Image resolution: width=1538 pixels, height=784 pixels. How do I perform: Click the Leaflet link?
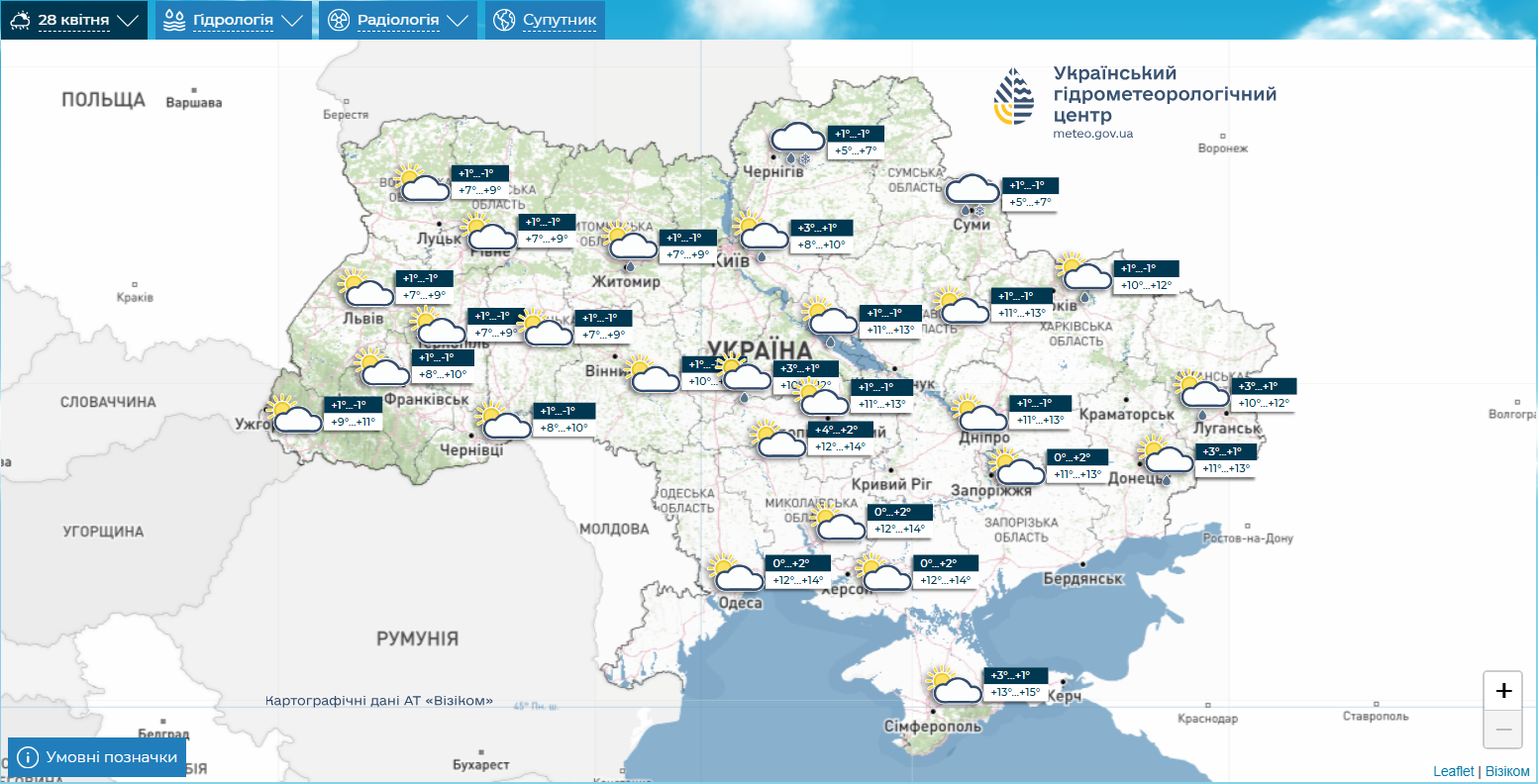click(1454, 769)
